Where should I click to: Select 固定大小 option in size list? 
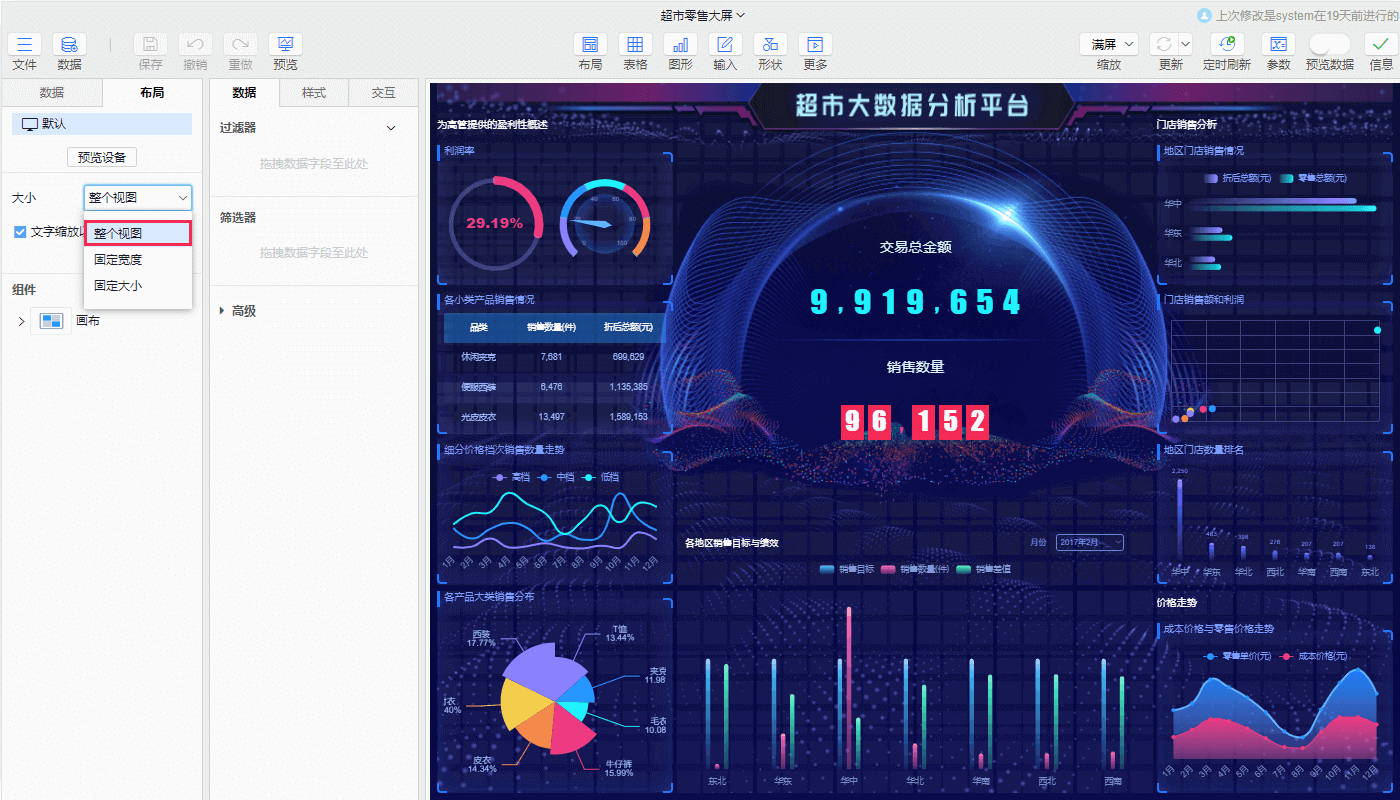click(x=118, y=285)
